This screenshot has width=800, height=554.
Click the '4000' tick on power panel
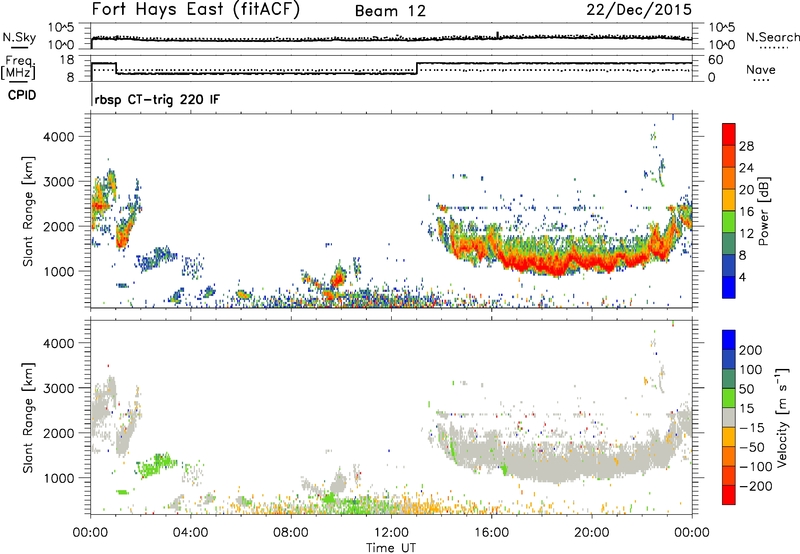tap(58, 137)
